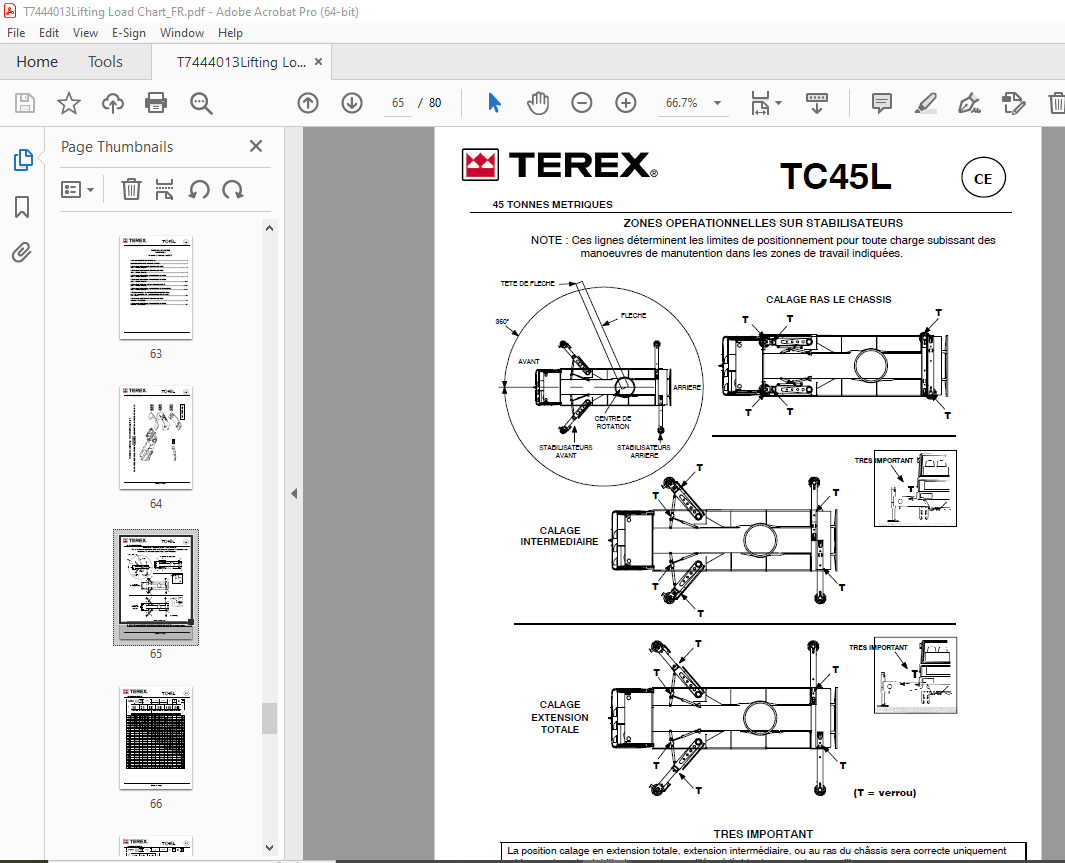Select page 66 thumbnail
The image size is (1065, 863).
point(156,738)
